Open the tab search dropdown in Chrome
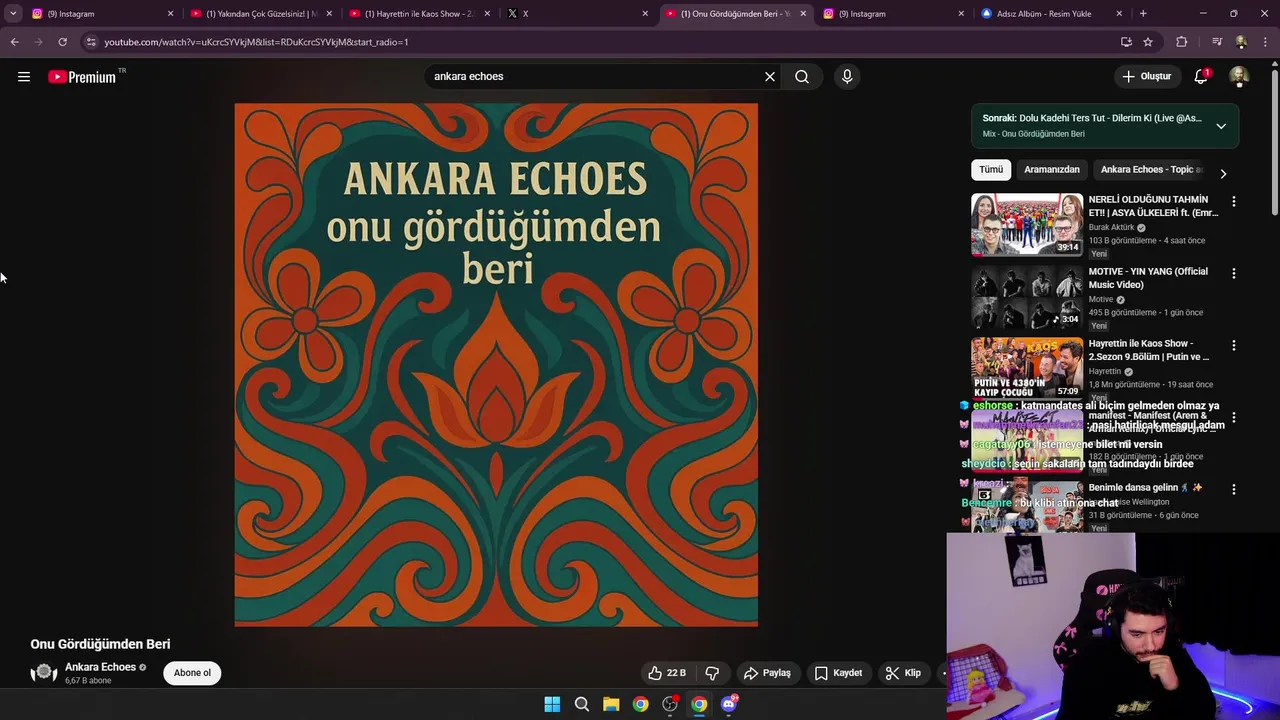1280x720 pixels. pyautogui.click(x=13, y=14)
